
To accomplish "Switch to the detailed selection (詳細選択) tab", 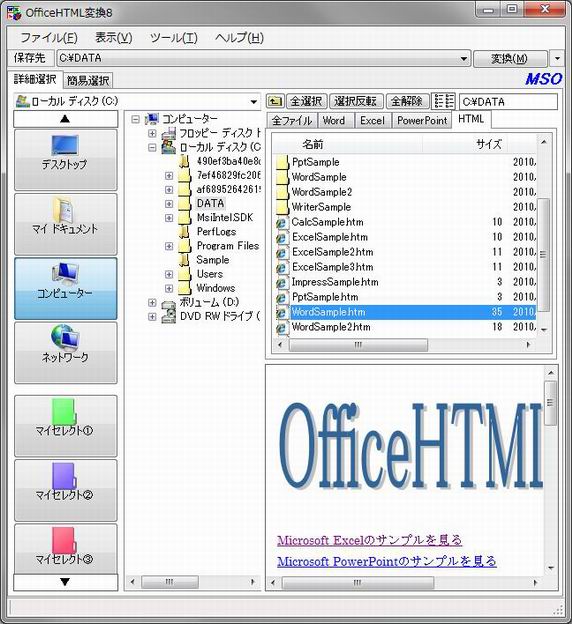I will pos(35,79).
